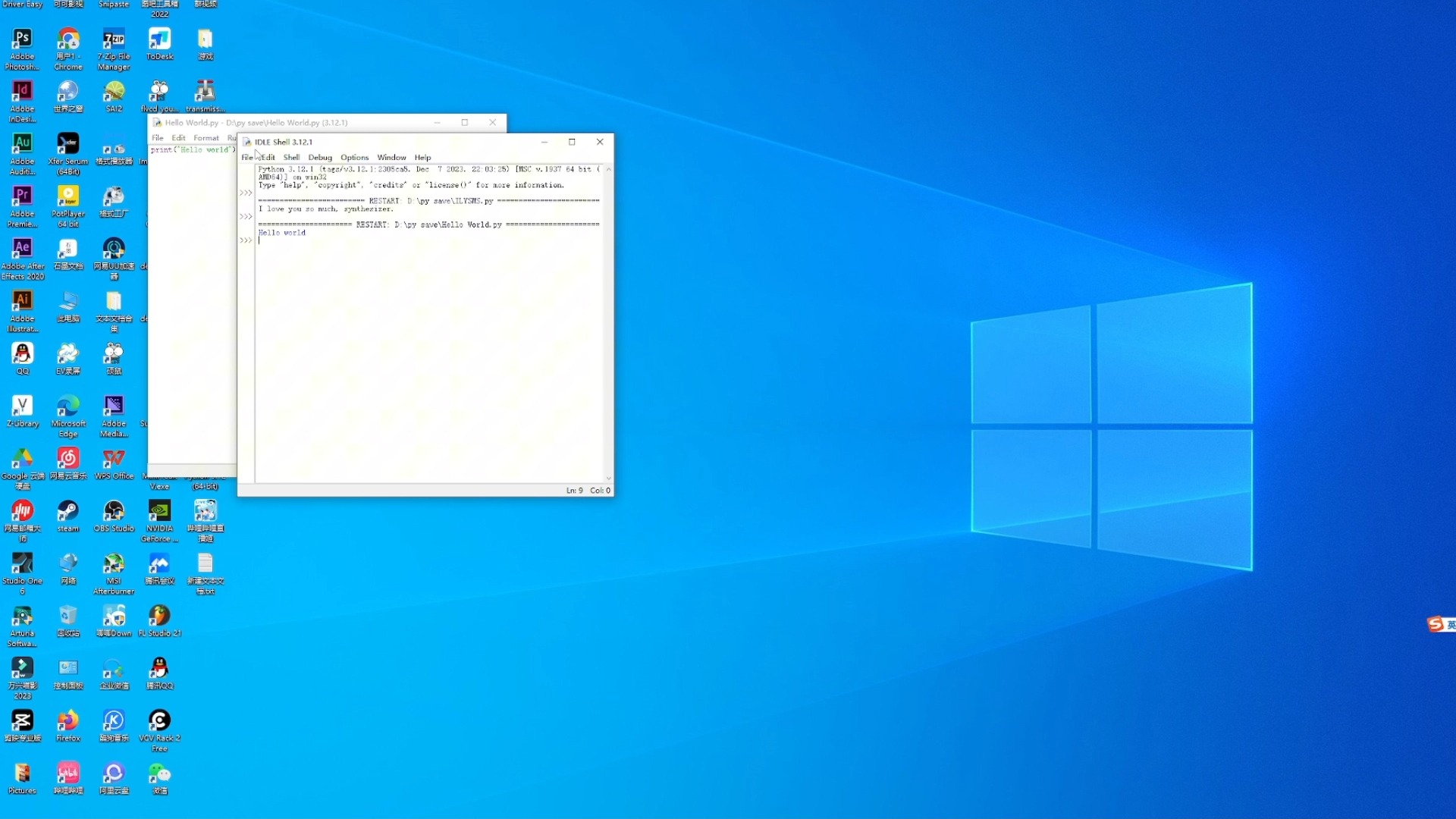Open the Window menu in IDLE Shell
Image resolution: width=1456 pixels, height=819 pixels.
391,157
